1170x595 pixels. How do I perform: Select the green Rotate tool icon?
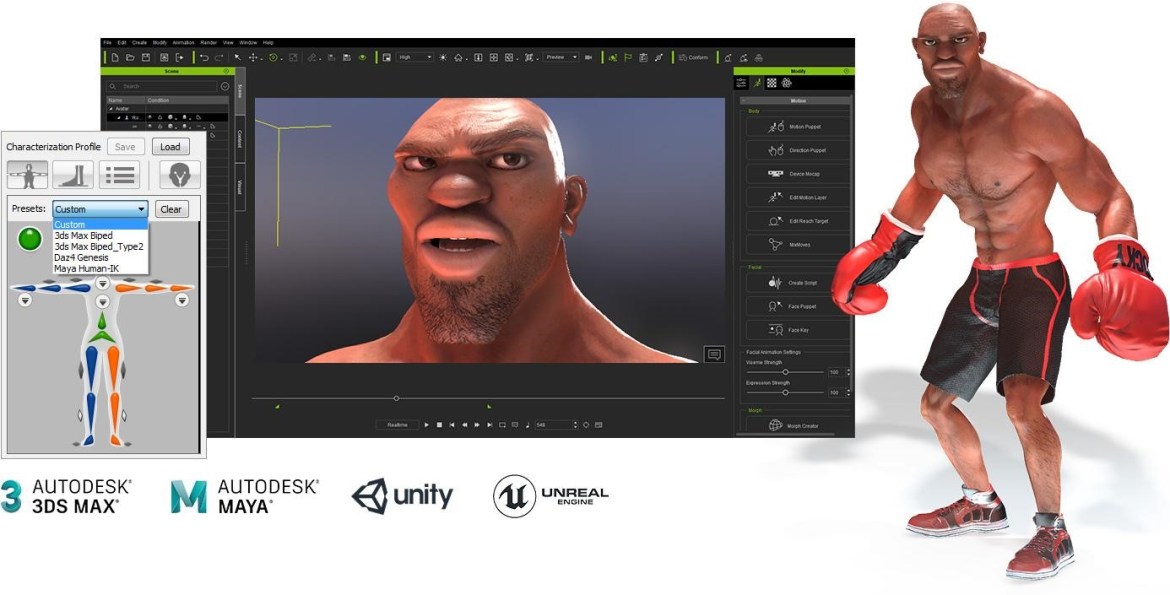[273, 57]
